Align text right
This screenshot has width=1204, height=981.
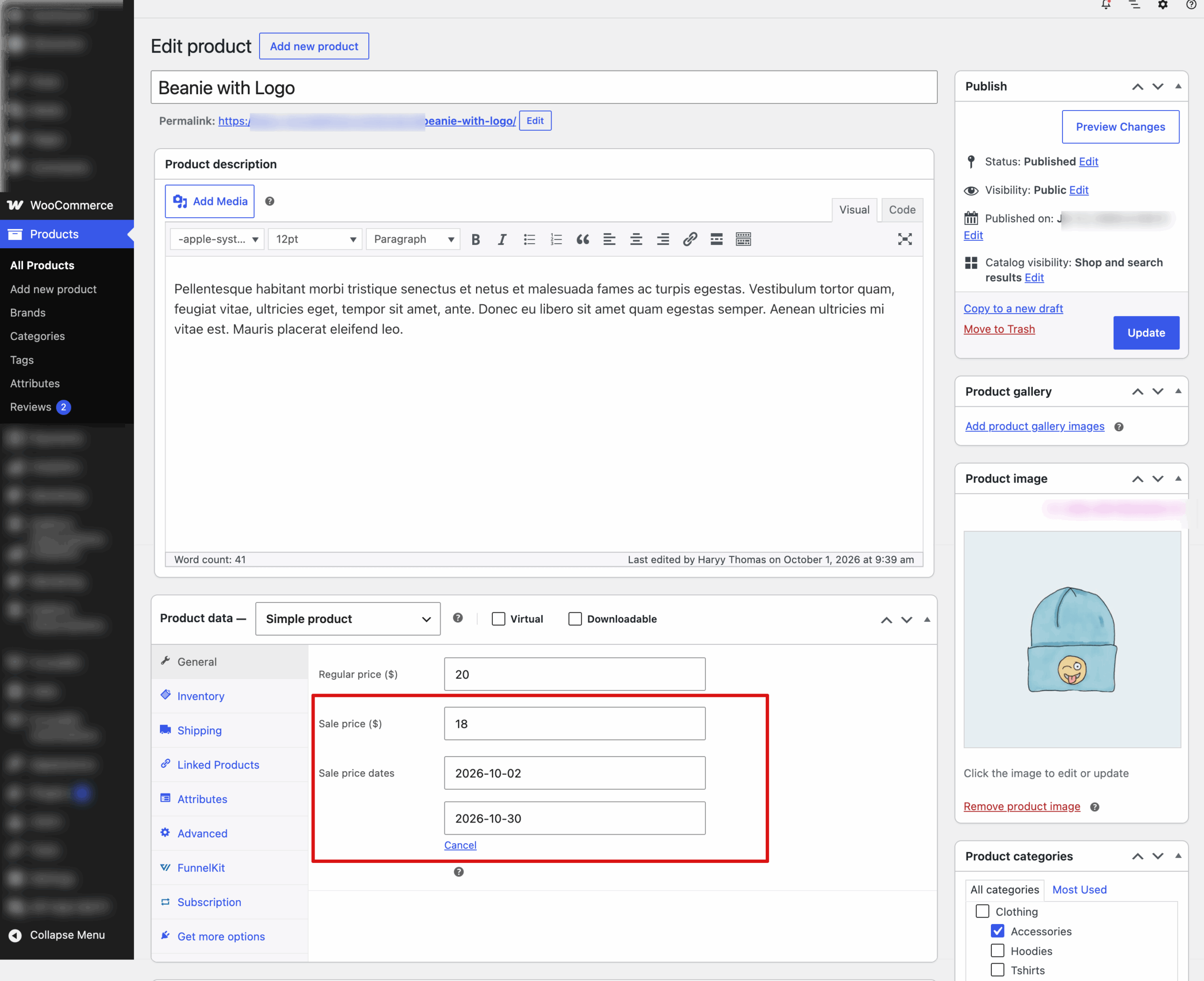click(x=663, y=239)
